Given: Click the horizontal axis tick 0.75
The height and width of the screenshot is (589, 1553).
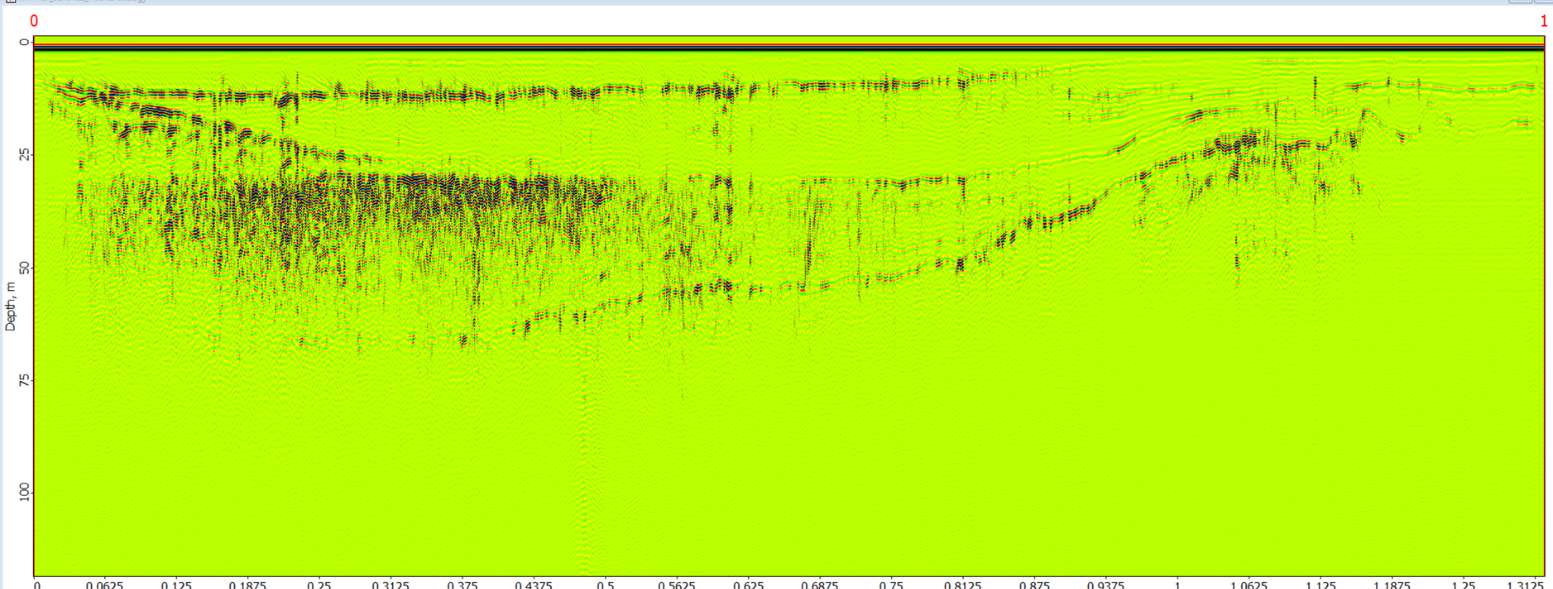Looking at the screenshot, I should tap(891, 584).
